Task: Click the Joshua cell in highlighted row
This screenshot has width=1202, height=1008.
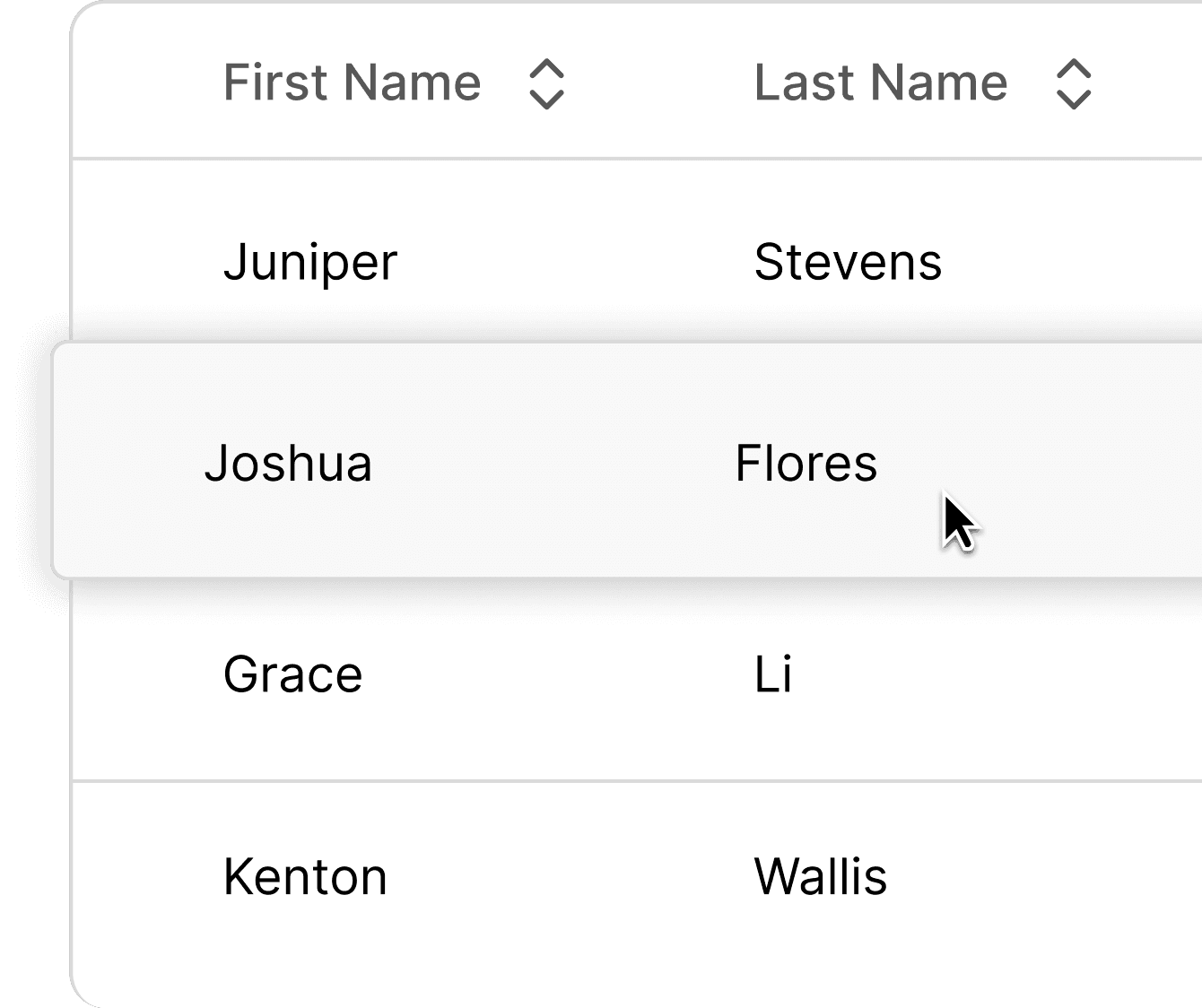Action: tap(288, 464)
